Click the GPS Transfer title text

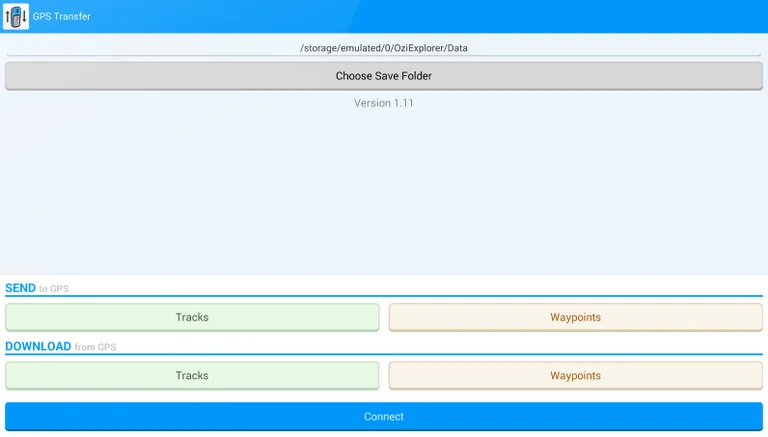tap(62, 16)
